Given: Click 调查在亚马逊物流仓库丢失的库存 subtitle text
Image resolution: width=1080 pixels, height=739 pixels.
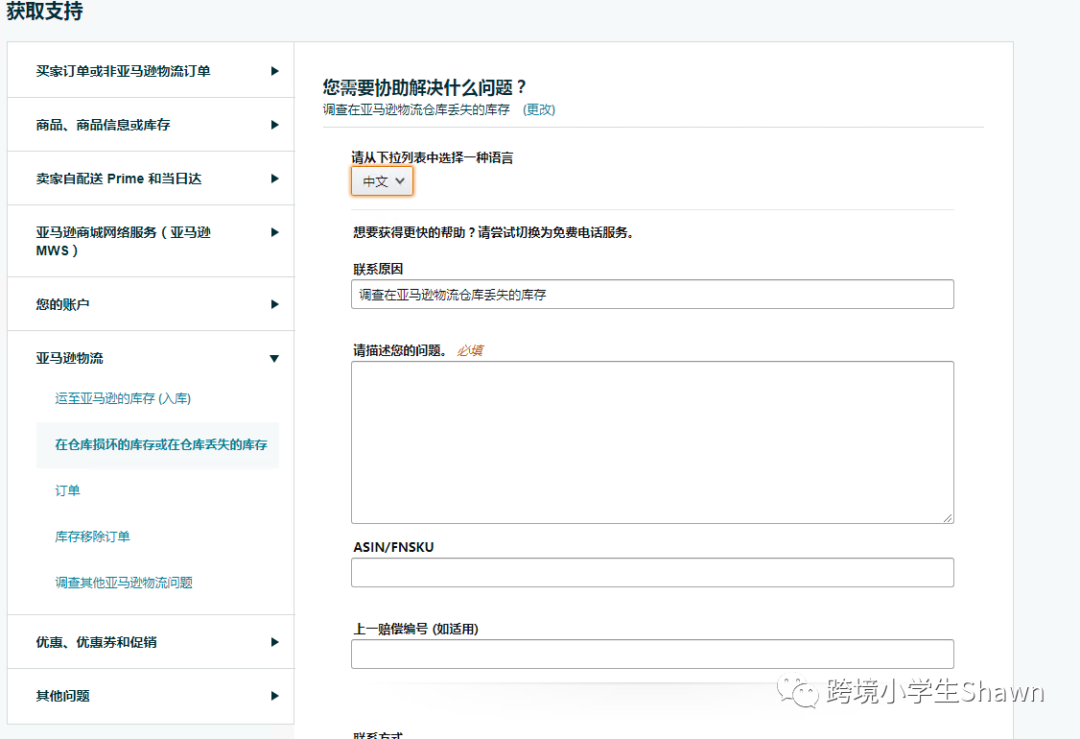Looking at the screenshot, I should click(416, 110).
